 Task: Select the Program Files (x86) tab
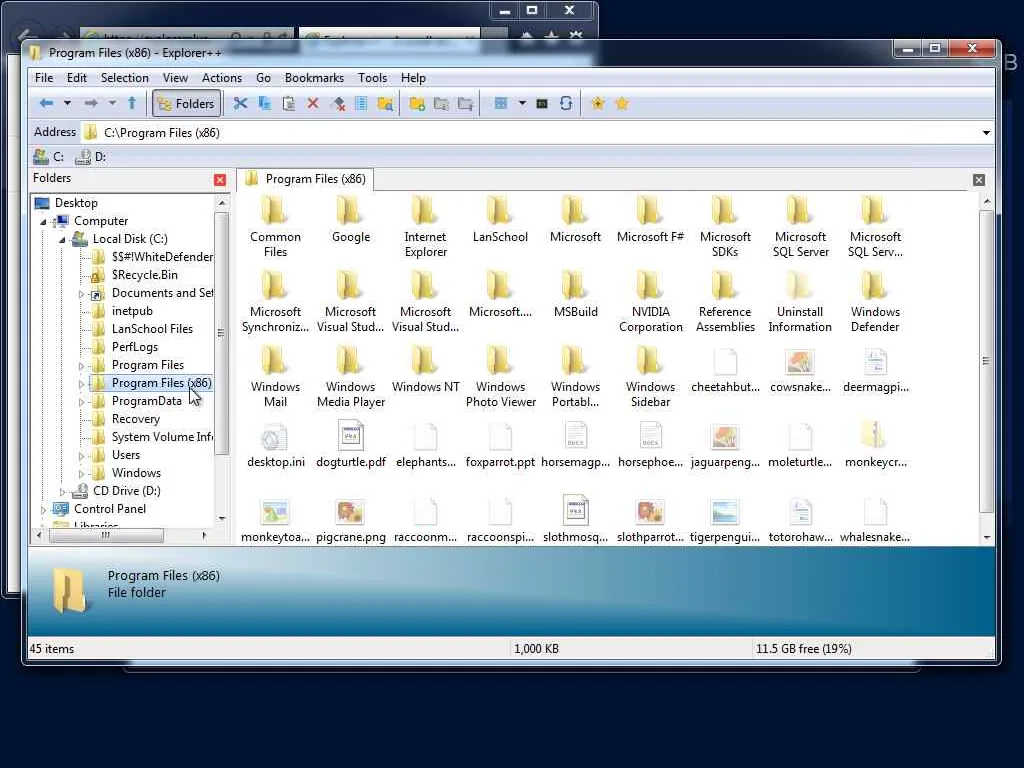pos(305,179)
